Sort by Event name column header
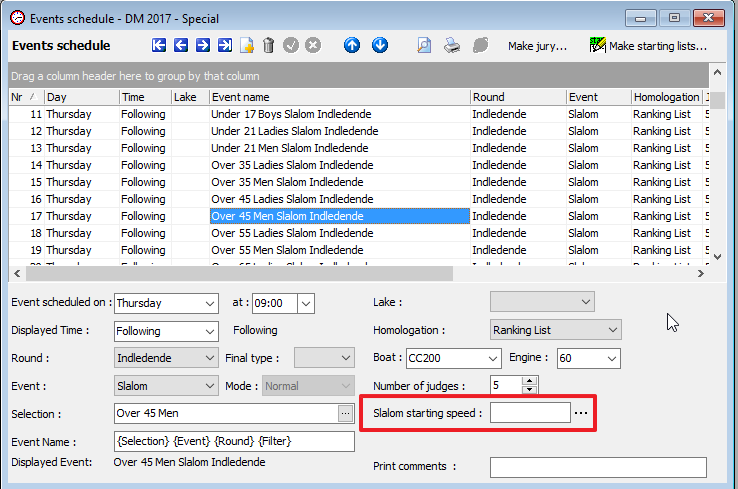This screenshot has width=738, height=489. [339, 97]
